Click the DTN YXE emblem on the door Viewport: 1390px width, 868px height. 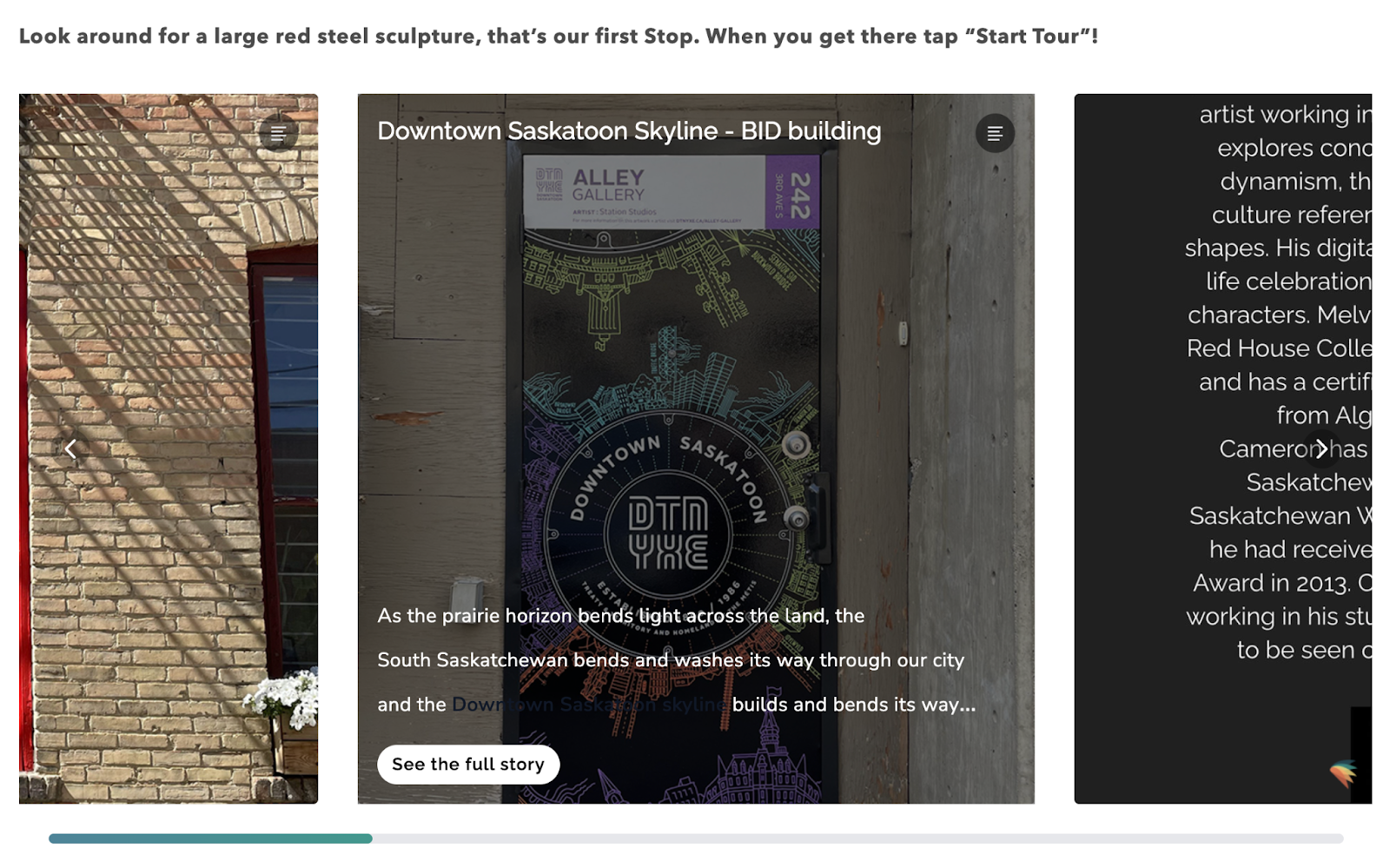pos(667,533)
